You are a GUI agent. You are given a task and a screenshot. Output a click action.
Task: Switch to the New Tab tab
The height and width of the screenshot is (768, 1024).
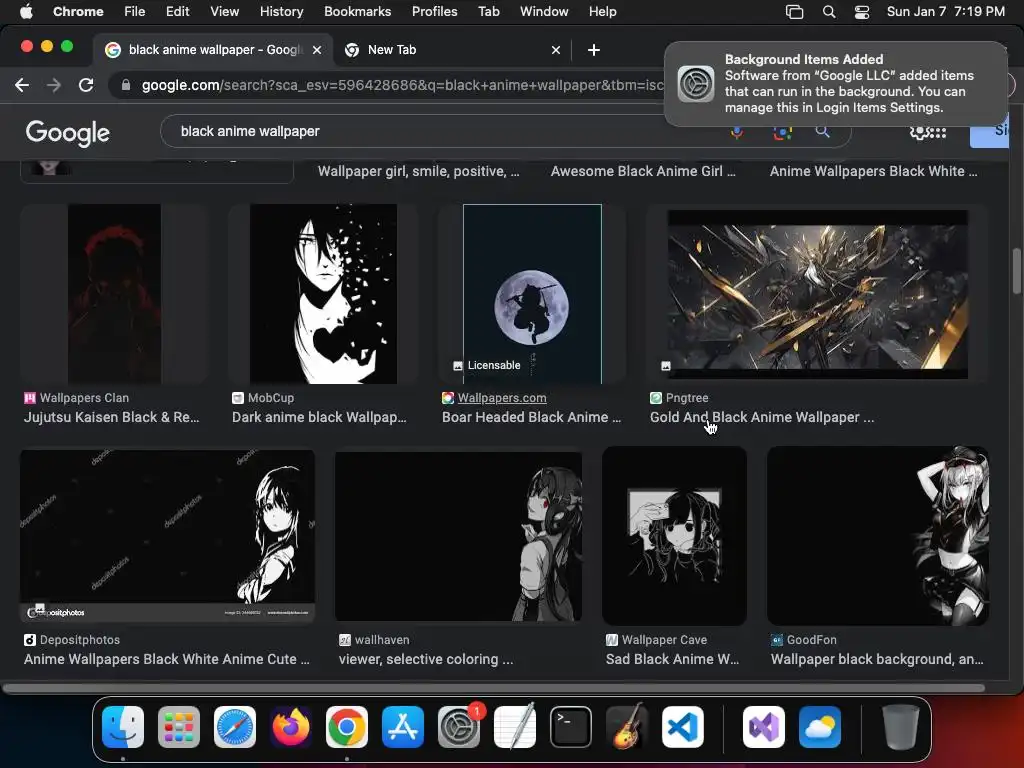tap(451, 50)
